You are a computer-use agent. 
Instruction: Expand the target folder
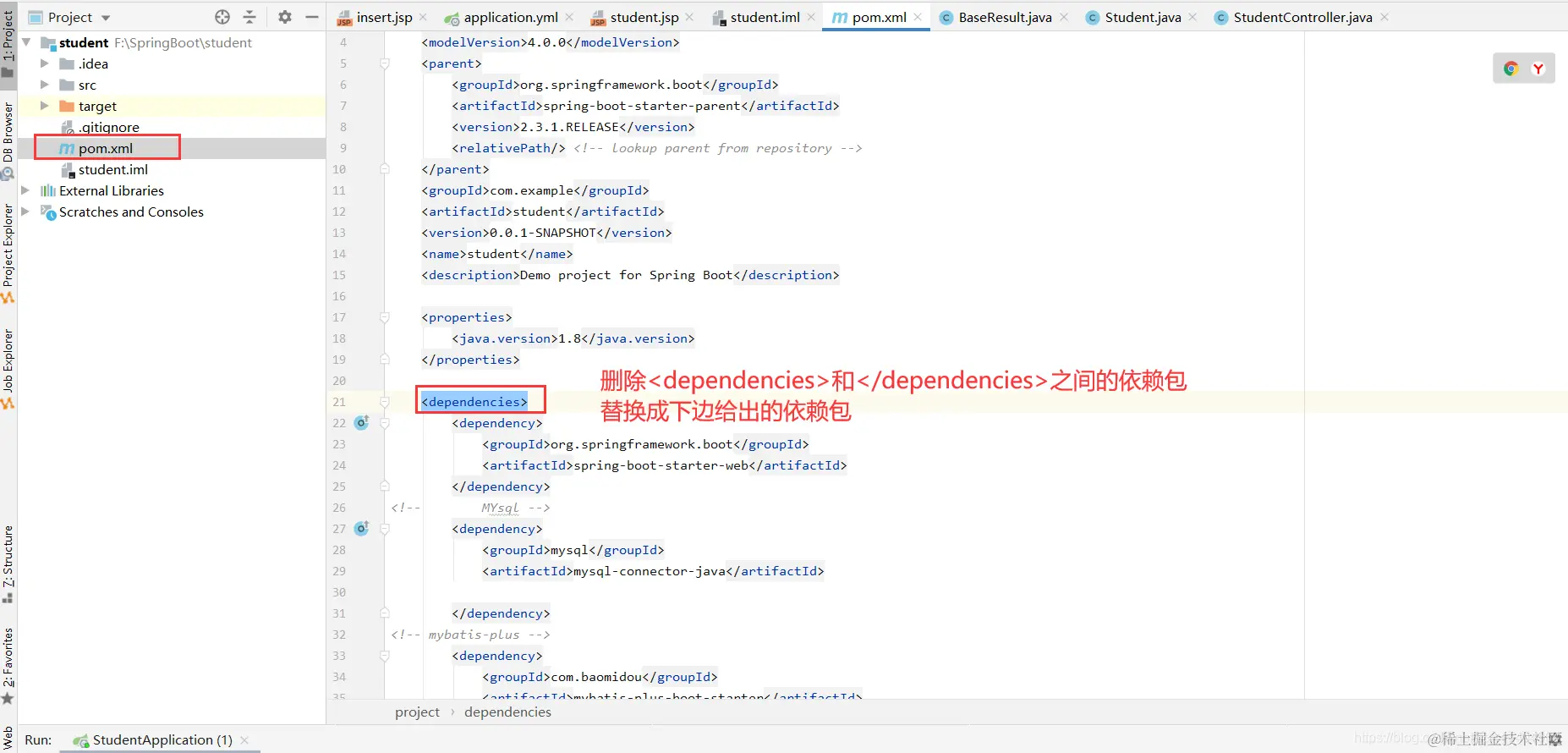point(45,106)
